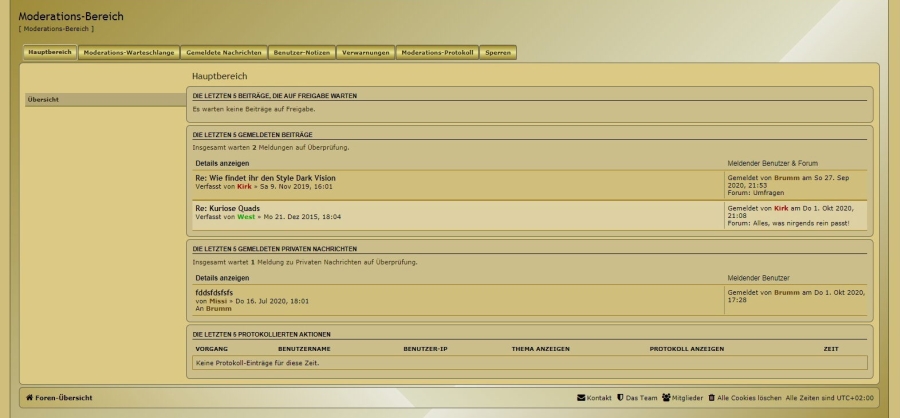This screenshot has height=418, width=900.
Task: Click the home icon beside Foren-Übersicht
Action: (29, 397)
